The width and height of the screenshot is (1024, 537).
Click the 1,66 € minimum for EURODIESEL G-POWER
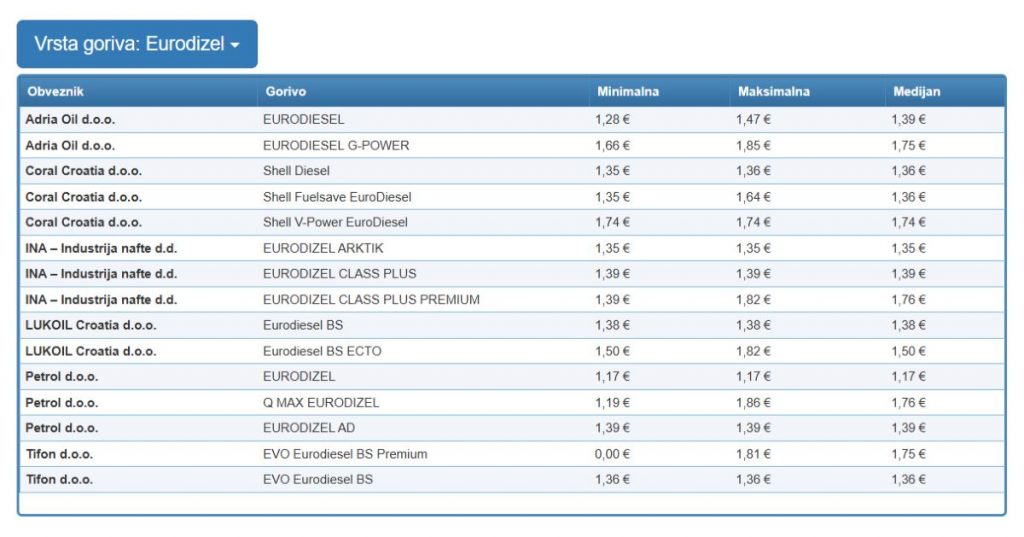click(612, 145)
